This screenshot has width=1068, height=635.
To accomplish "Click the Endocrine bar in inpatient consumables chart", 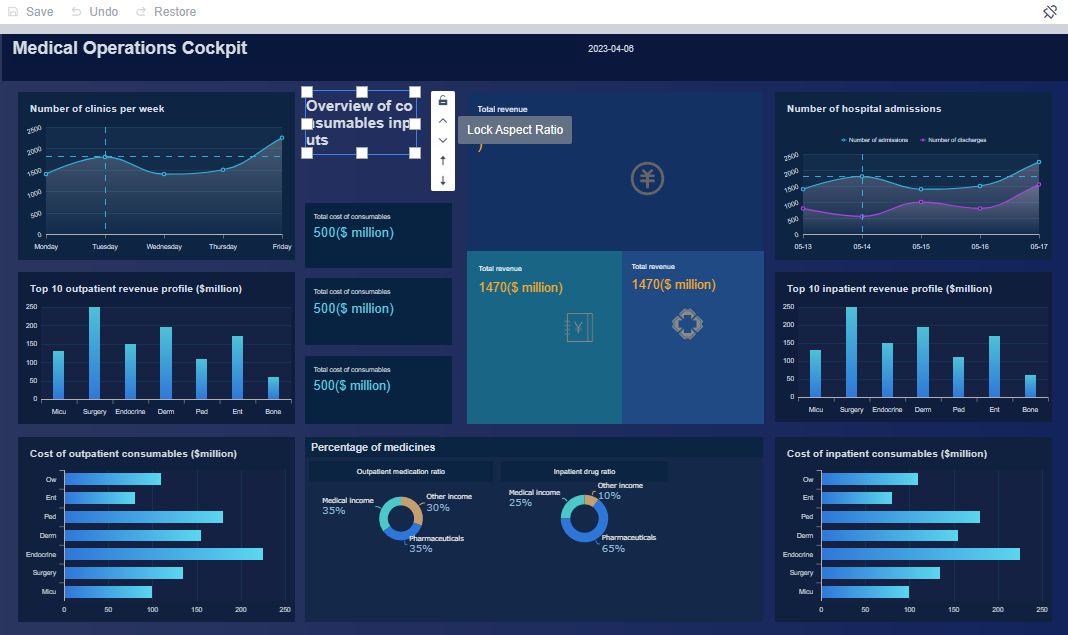I will [x=920, y=554].
